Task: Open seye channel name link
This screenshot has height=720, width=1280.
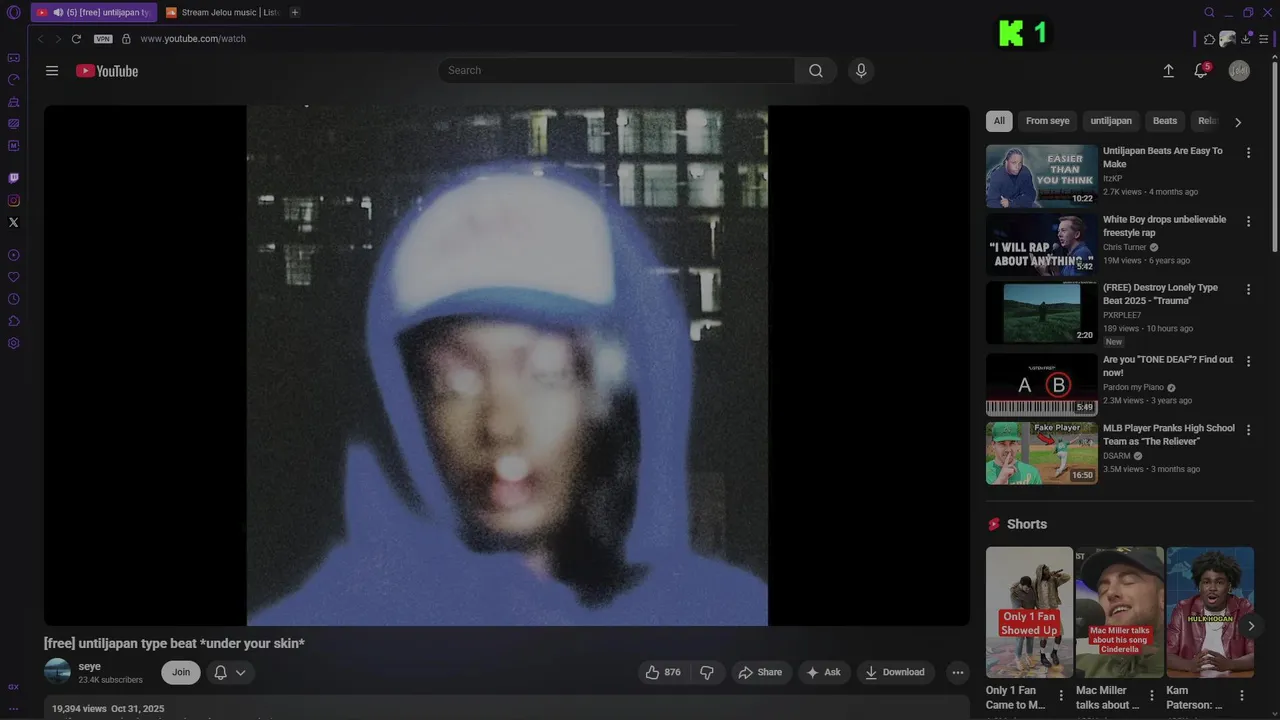Action: (90, 666)
